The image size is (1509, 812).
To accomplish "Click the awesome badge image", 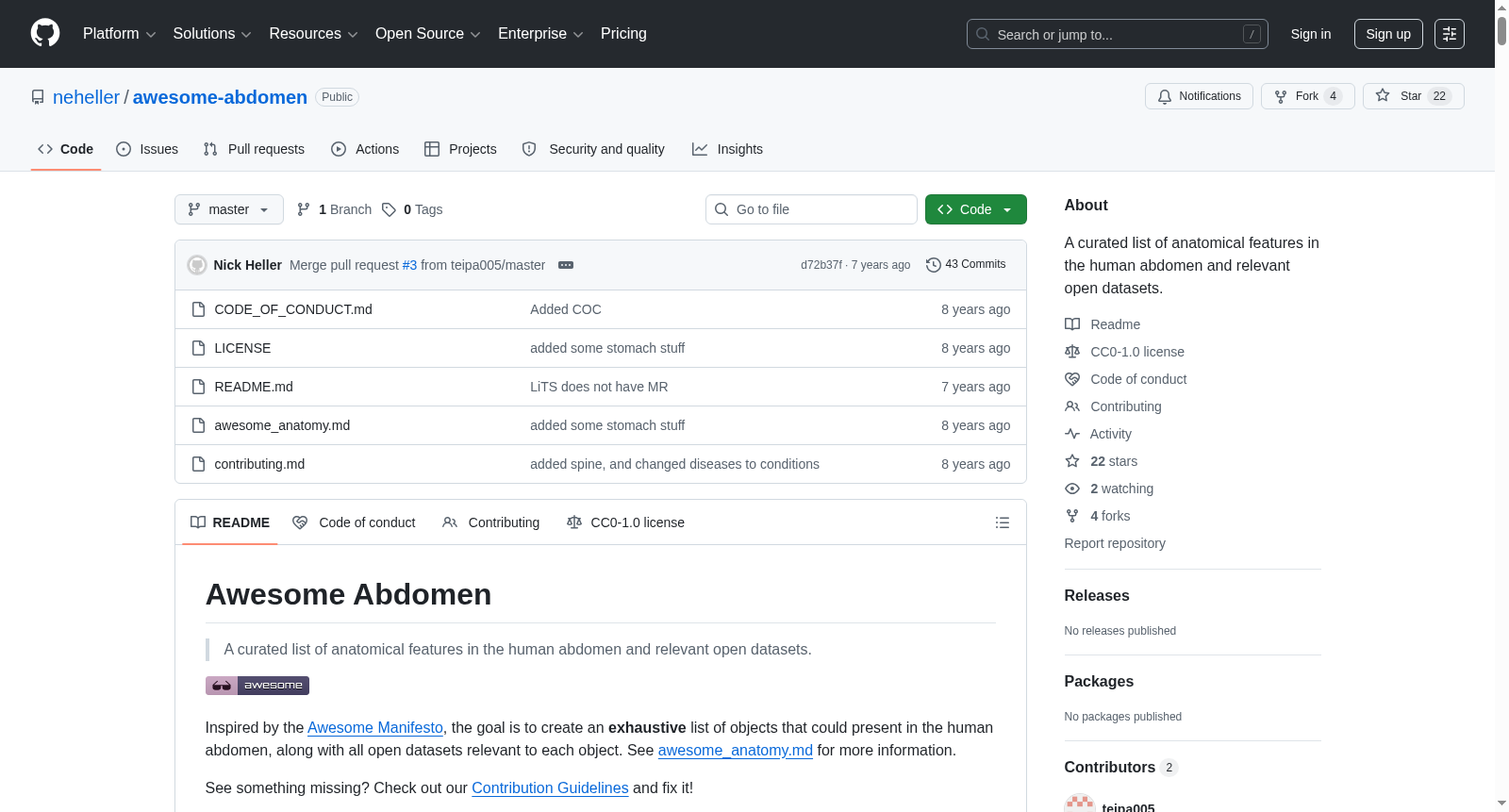I will (x=257, y=686).
